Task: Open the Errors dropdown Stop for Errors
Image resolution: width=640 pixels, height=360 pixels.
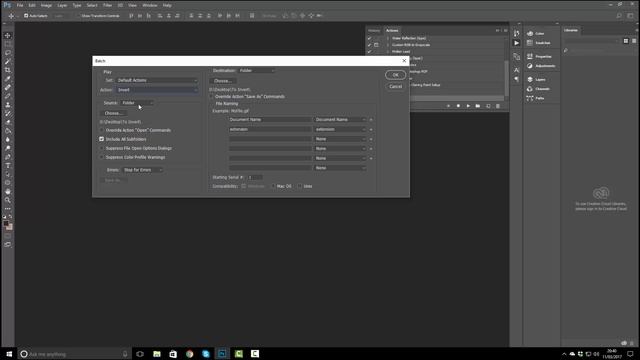Action: [x=142, y=170]
